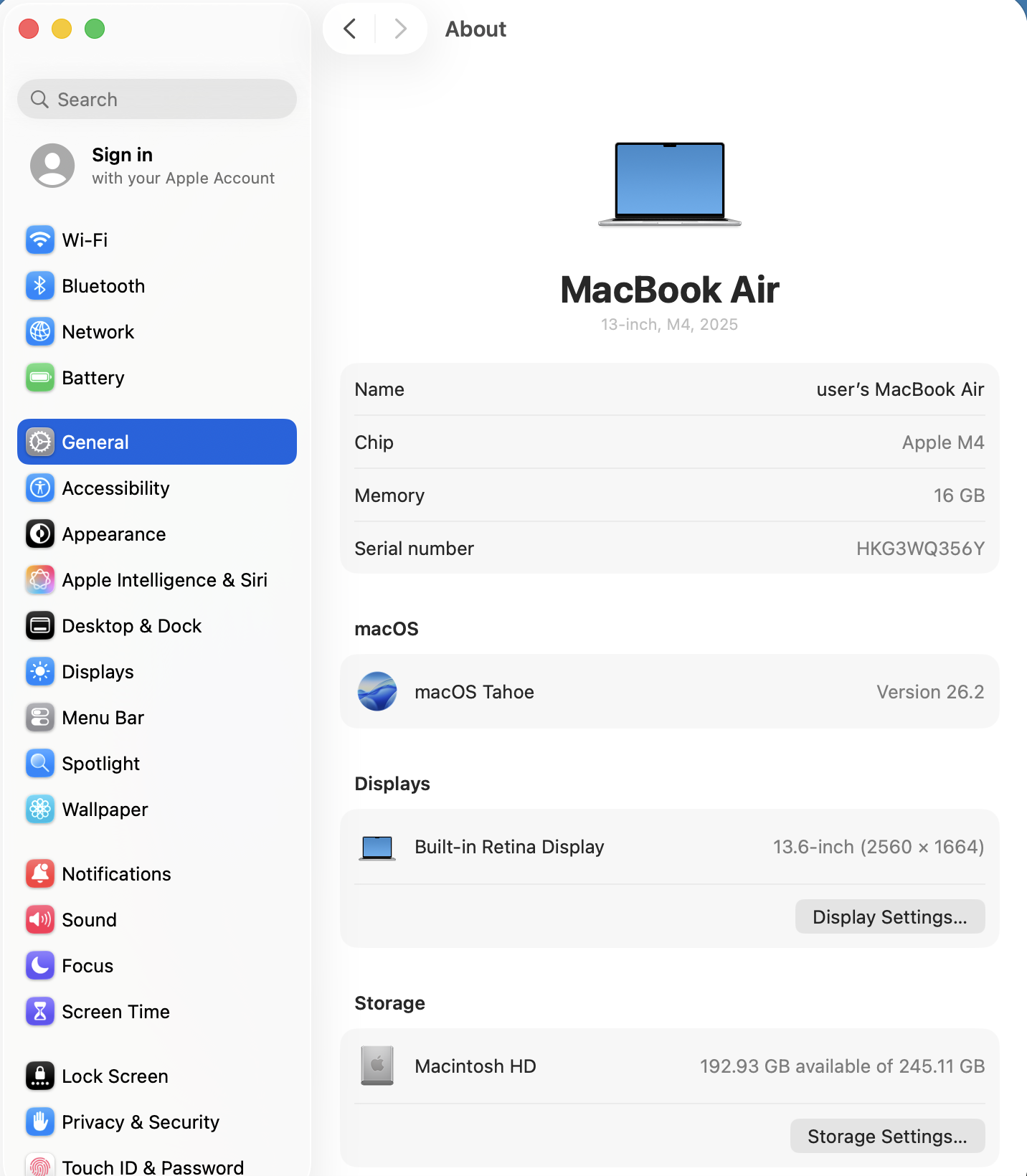Click the Display Settings... button
The height and width of the screenshot is (1176, 1027).
coord(889,917)
